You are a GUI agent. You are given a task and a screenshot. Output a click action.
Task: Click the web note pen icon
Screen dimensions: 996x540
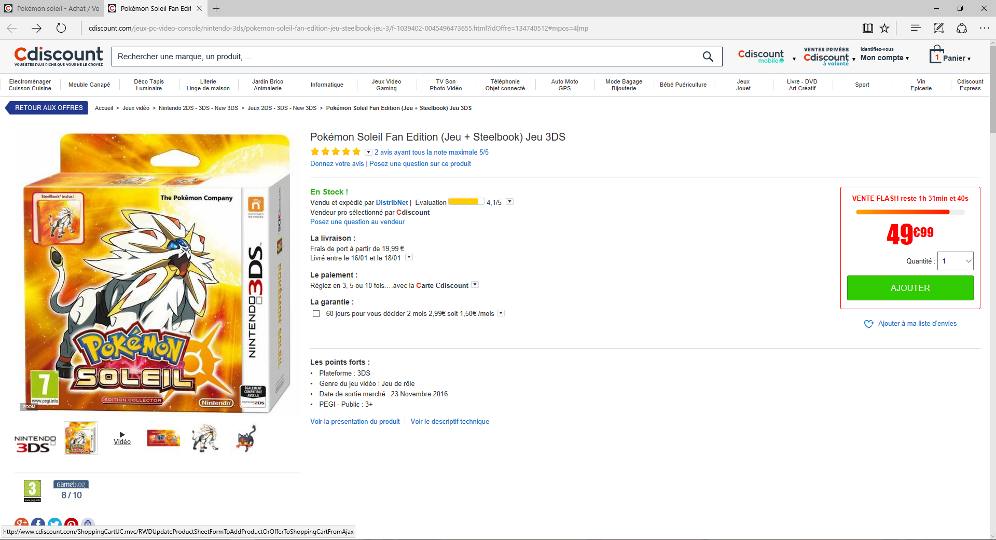click(938, 28)
